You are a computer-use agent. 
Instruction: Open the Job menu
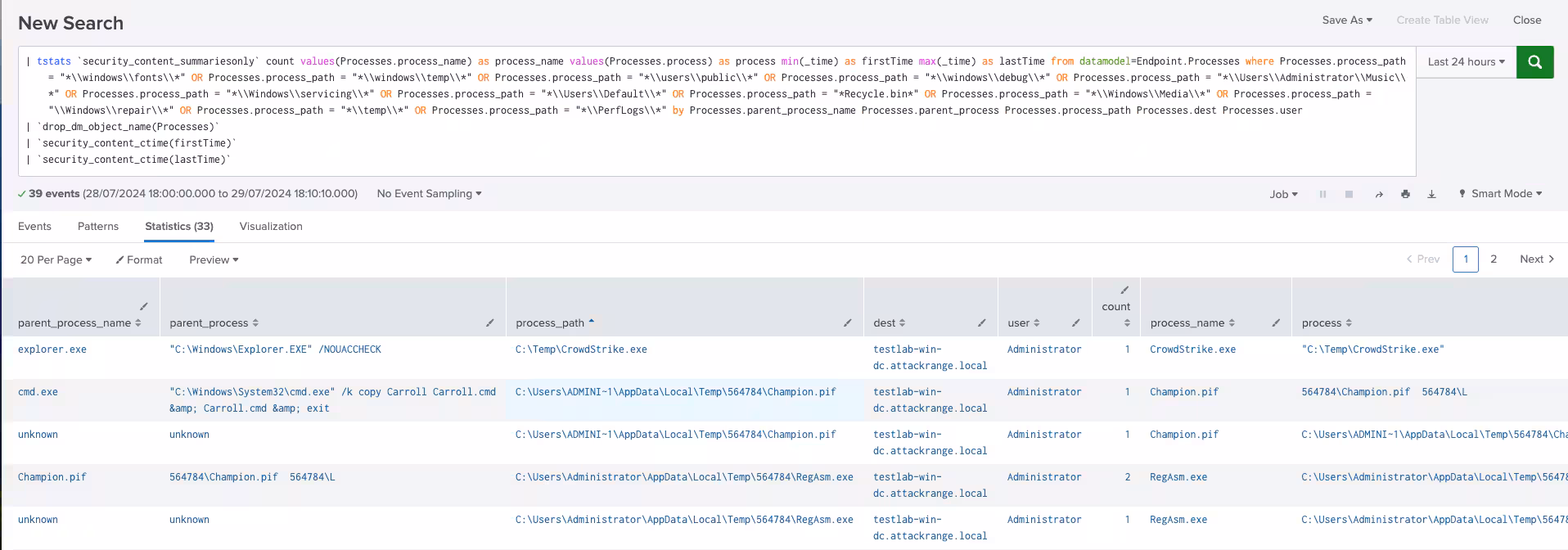point(1283,195)
